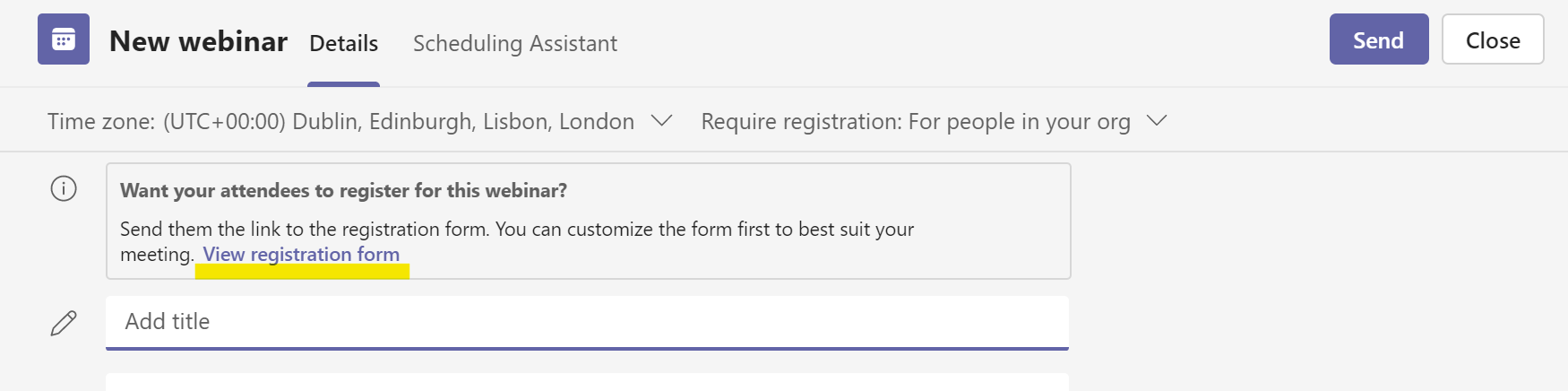The image size is (1568, 391).
Task: Expand the chevron after 'For people in your org'
Action: (x=1157, y=121)
